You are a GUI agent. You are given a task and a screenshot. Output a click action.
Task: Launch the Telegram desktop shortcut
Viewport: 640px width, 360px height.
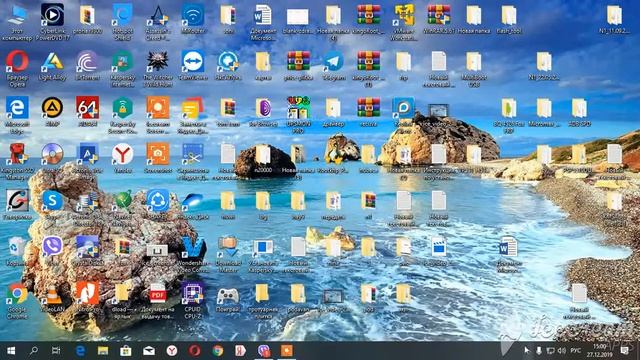tap(333, 65)
